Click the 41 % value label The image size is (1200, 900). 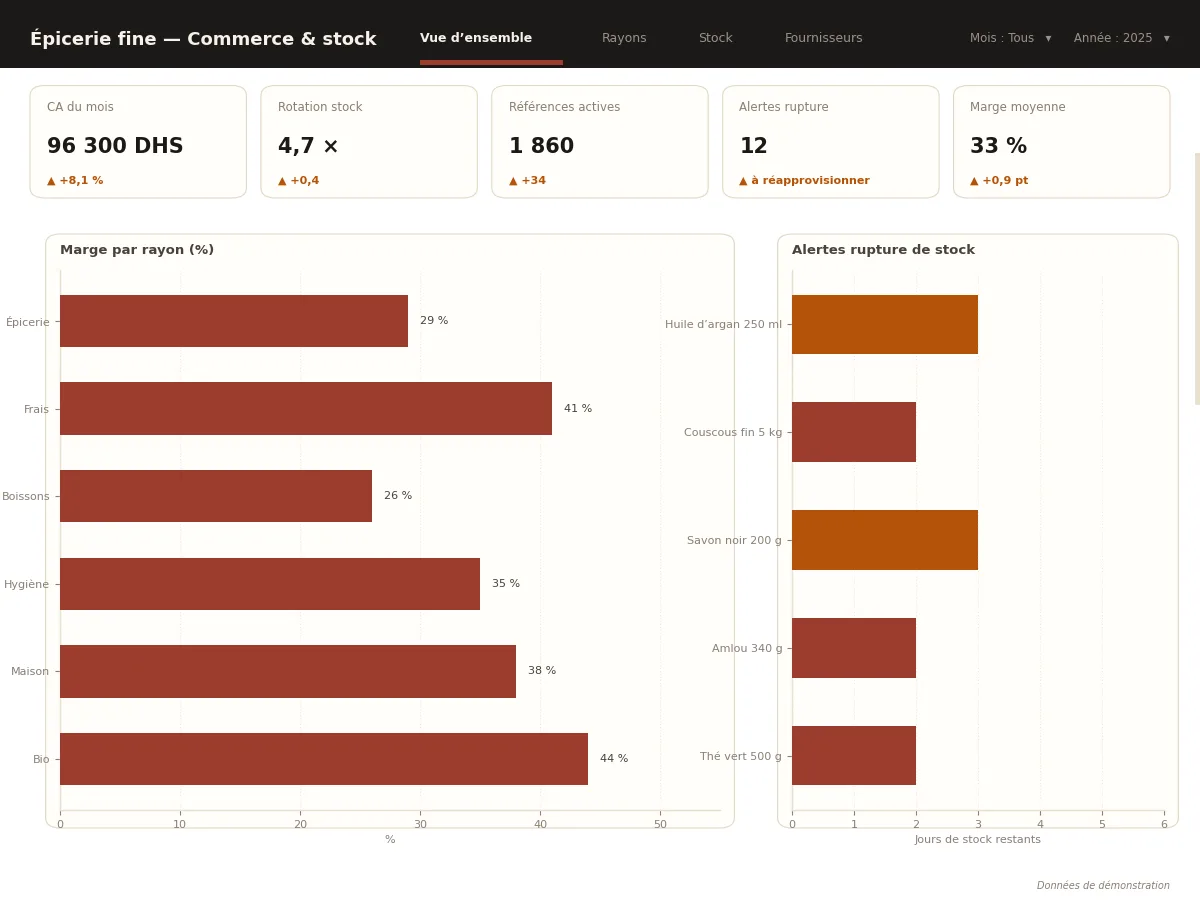pos(578,409)
